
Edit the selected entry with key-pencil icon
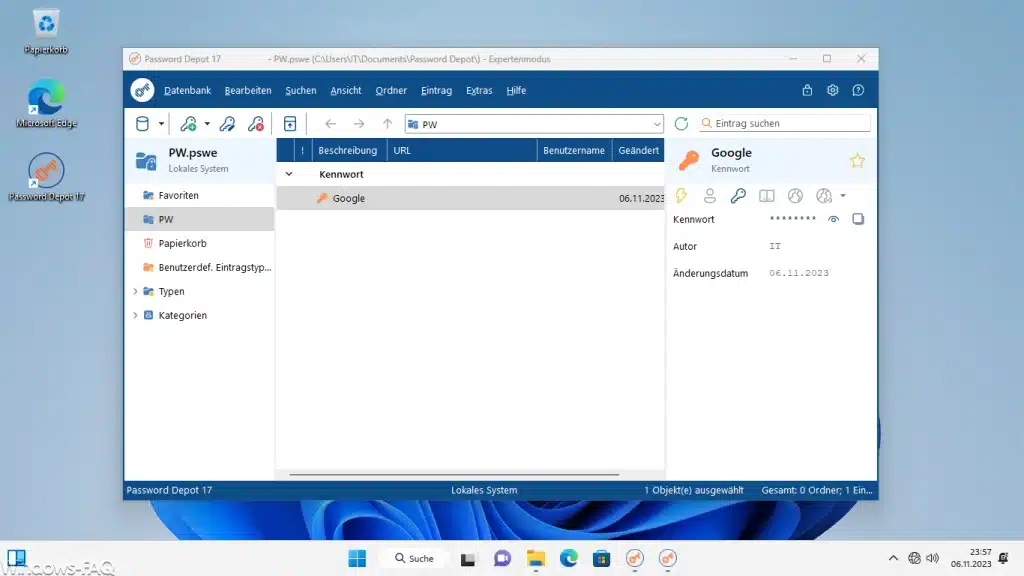click(x=227, y=123)
